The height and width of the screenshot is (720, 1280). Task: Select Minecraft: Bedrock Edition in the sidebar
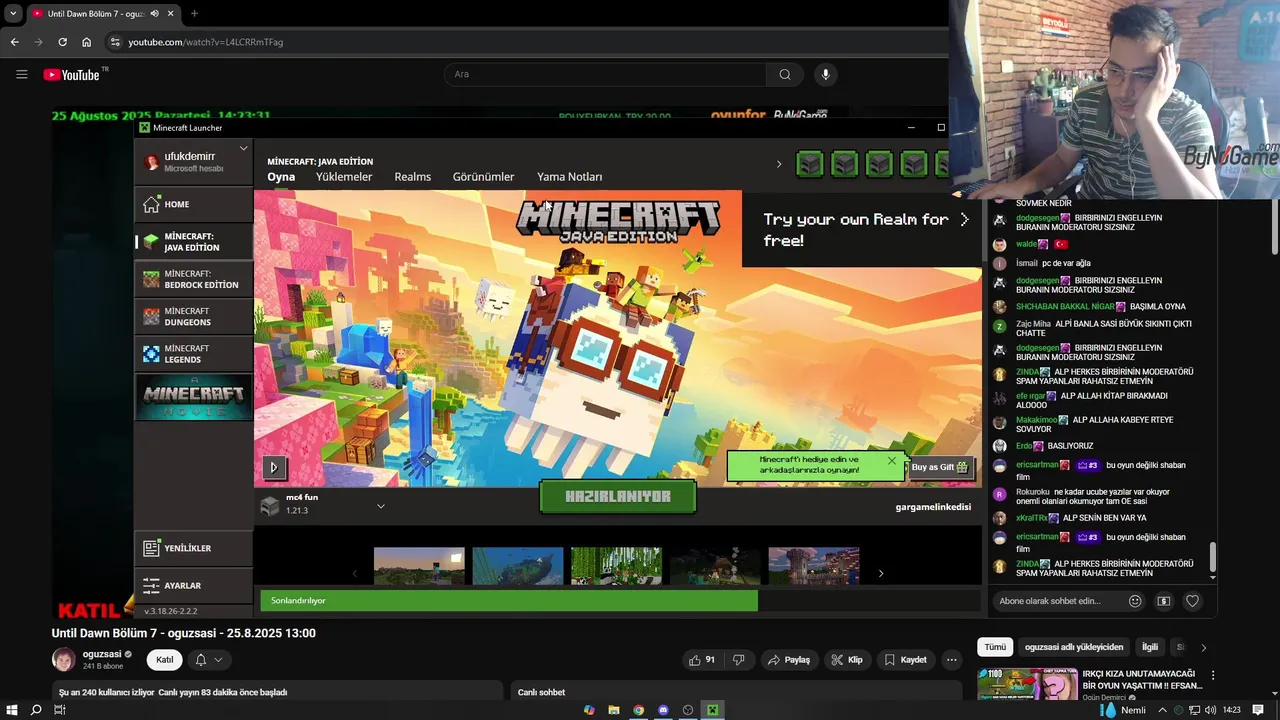(193, 279)
